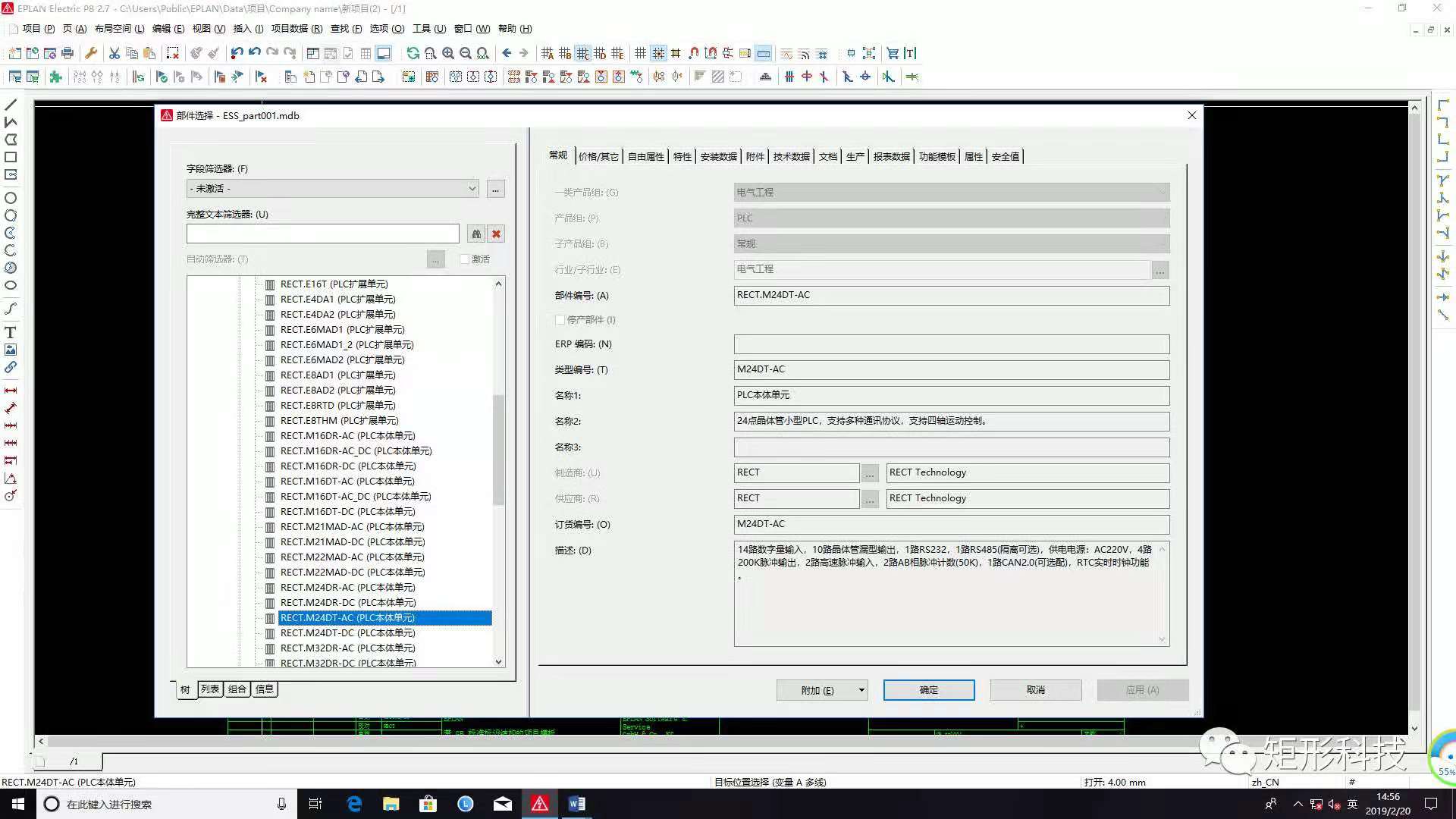Image resolution: width=1456 pixels, height=819 pixels.
Task: Click the 确定 button
Action: 929,690
